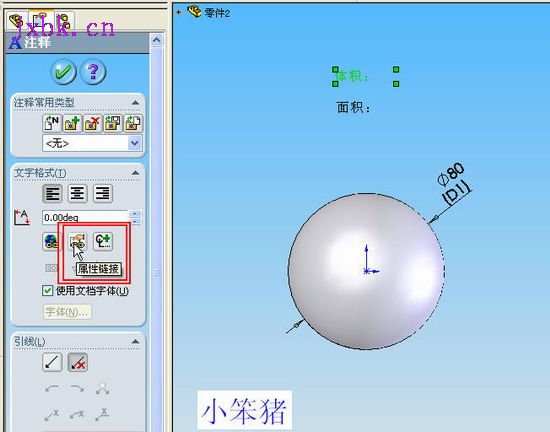Select center text alignment

[78, 194]
